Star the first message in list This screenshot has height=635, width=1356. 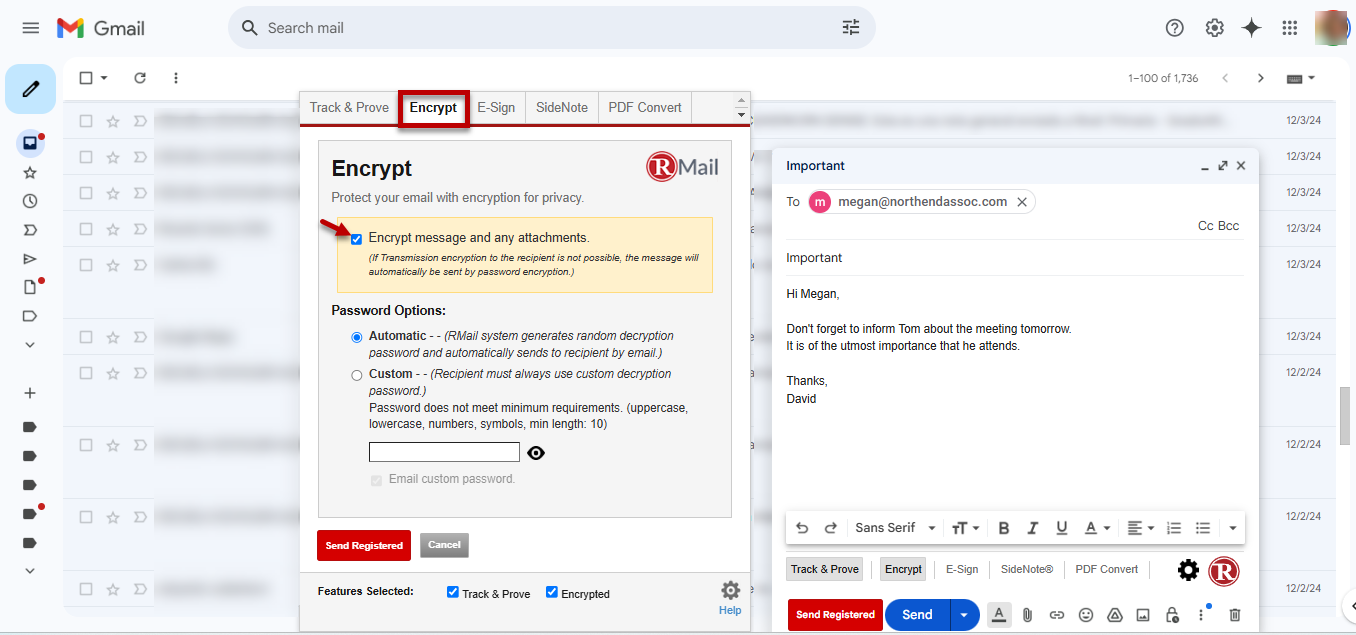(113, 121)
